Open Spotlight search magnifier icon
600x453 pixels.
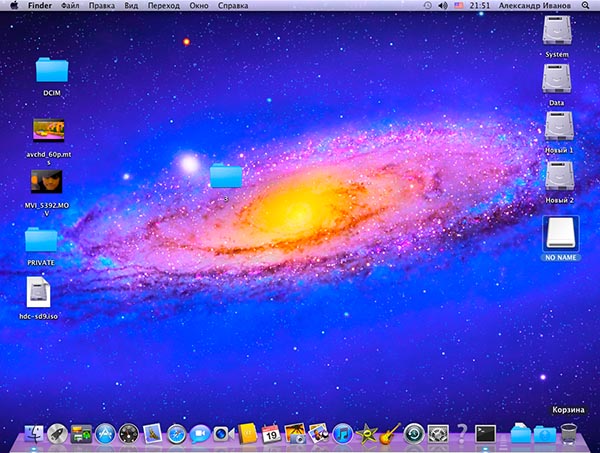pos(585,5)
